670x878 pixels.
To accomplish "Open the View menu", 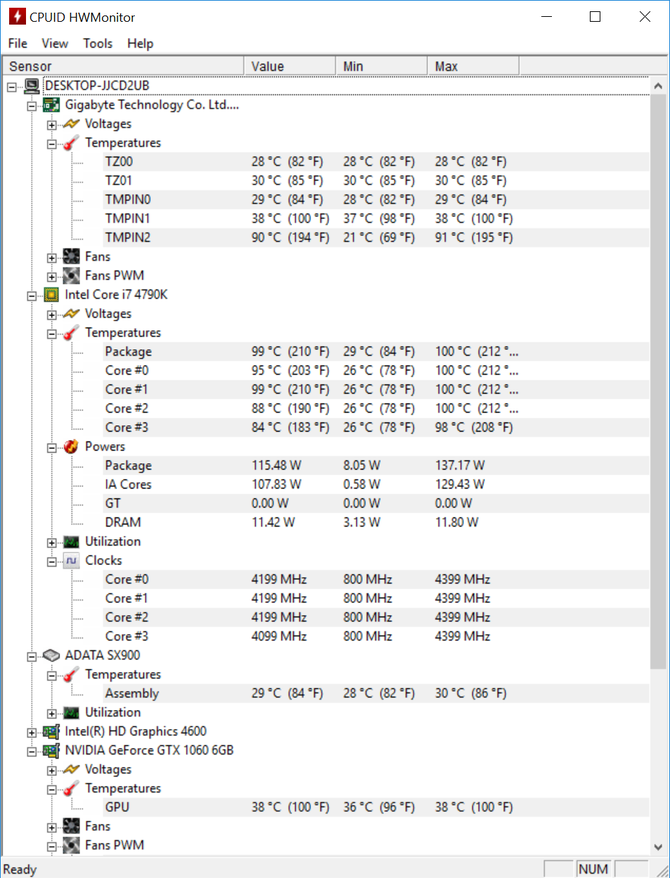I will (55, 43).
